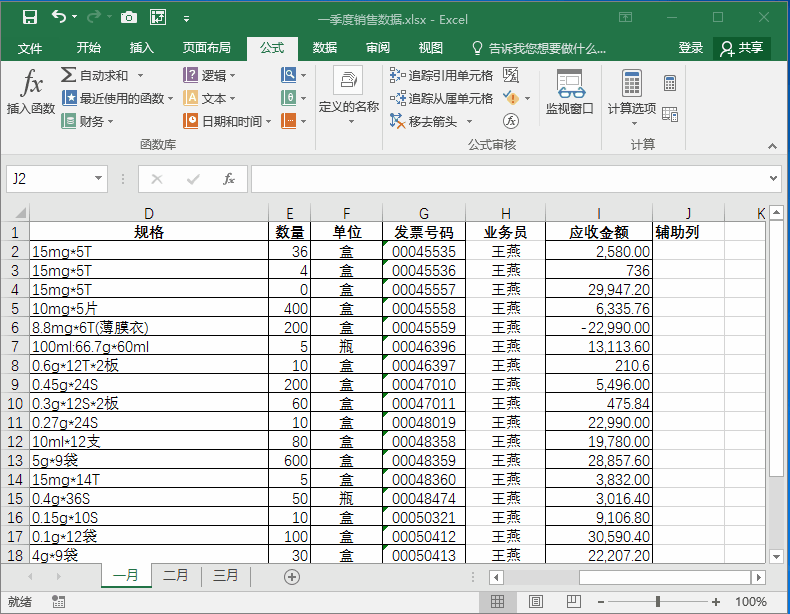The height and width of the screenshot is (614, 790).
Task: Toggle the Show Formulas icon
Action: point(511,76)
